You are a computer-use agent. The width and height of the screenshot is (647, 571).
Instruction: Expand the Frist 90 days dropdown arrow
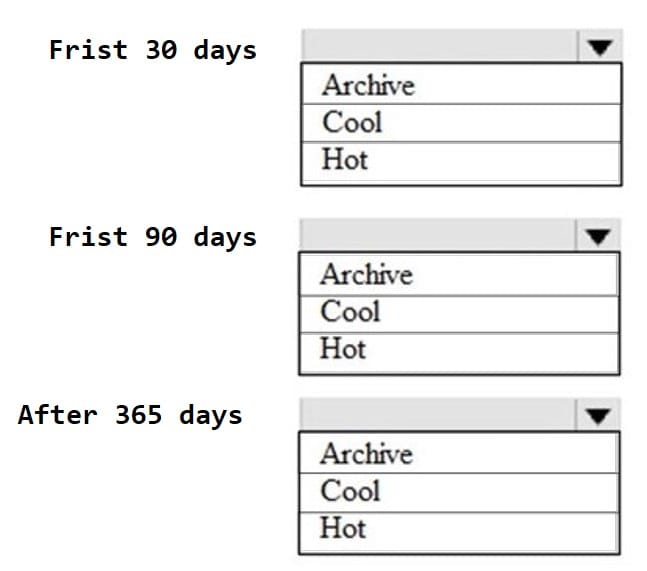(x=598, y=236)
